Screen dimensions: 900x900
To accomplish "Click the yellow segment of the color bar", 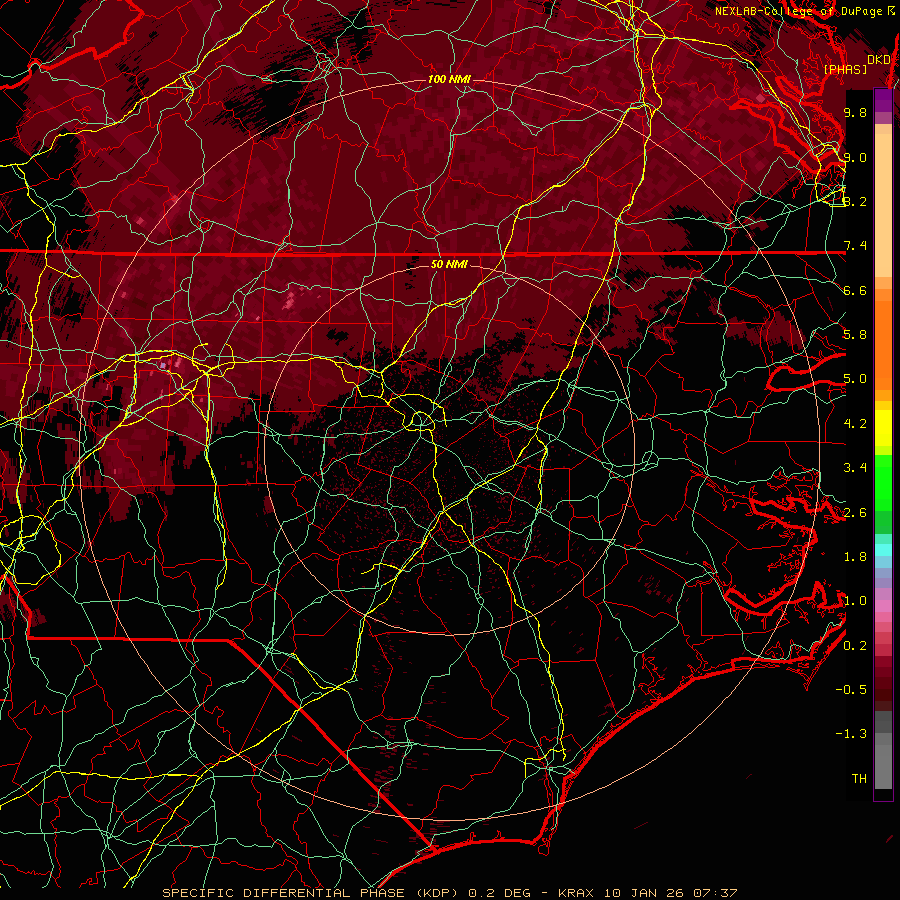I will click(883, 428).
